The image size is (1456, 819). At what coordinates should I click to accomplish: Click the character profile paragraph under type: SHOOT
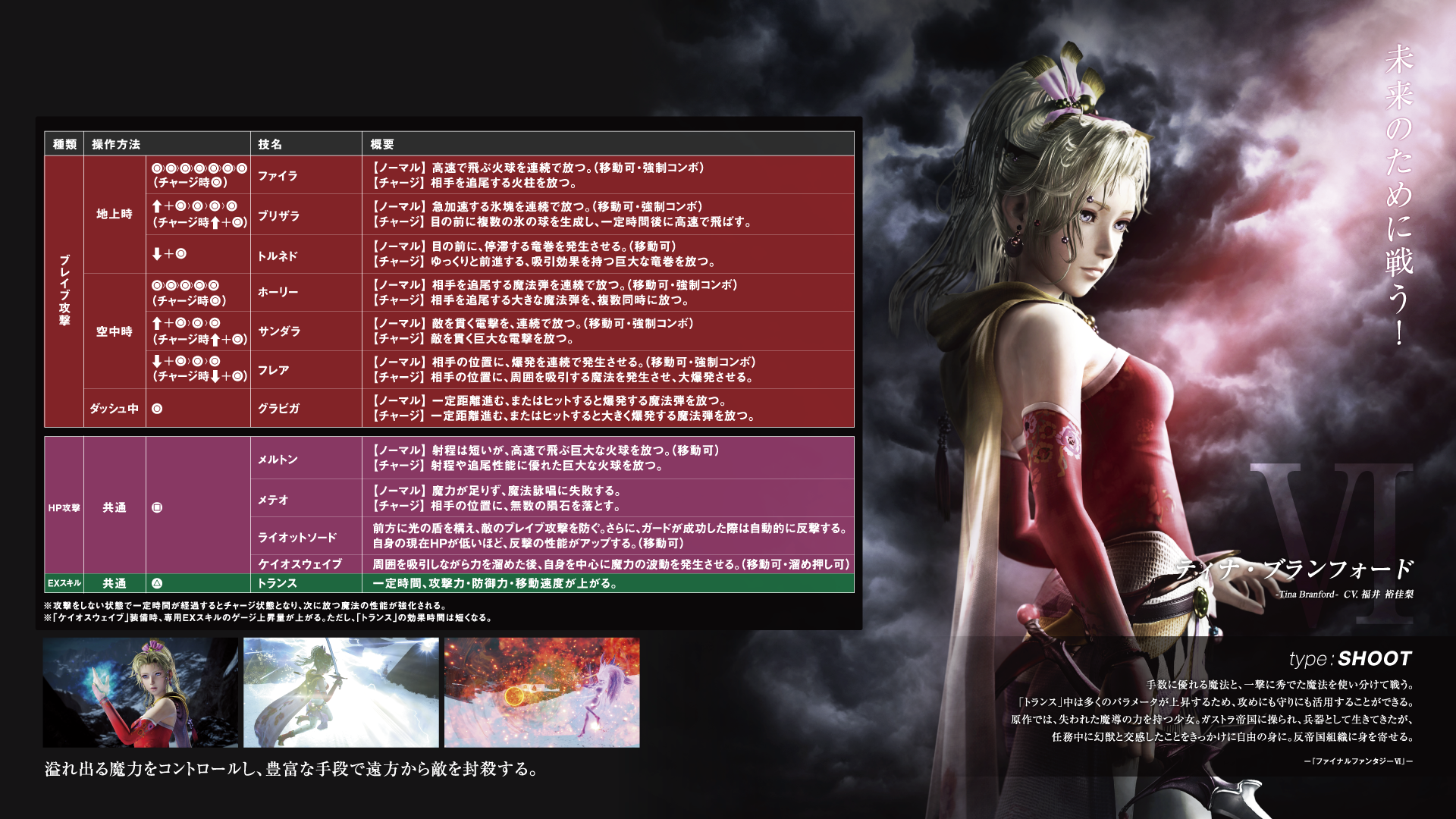point(1212,711)
